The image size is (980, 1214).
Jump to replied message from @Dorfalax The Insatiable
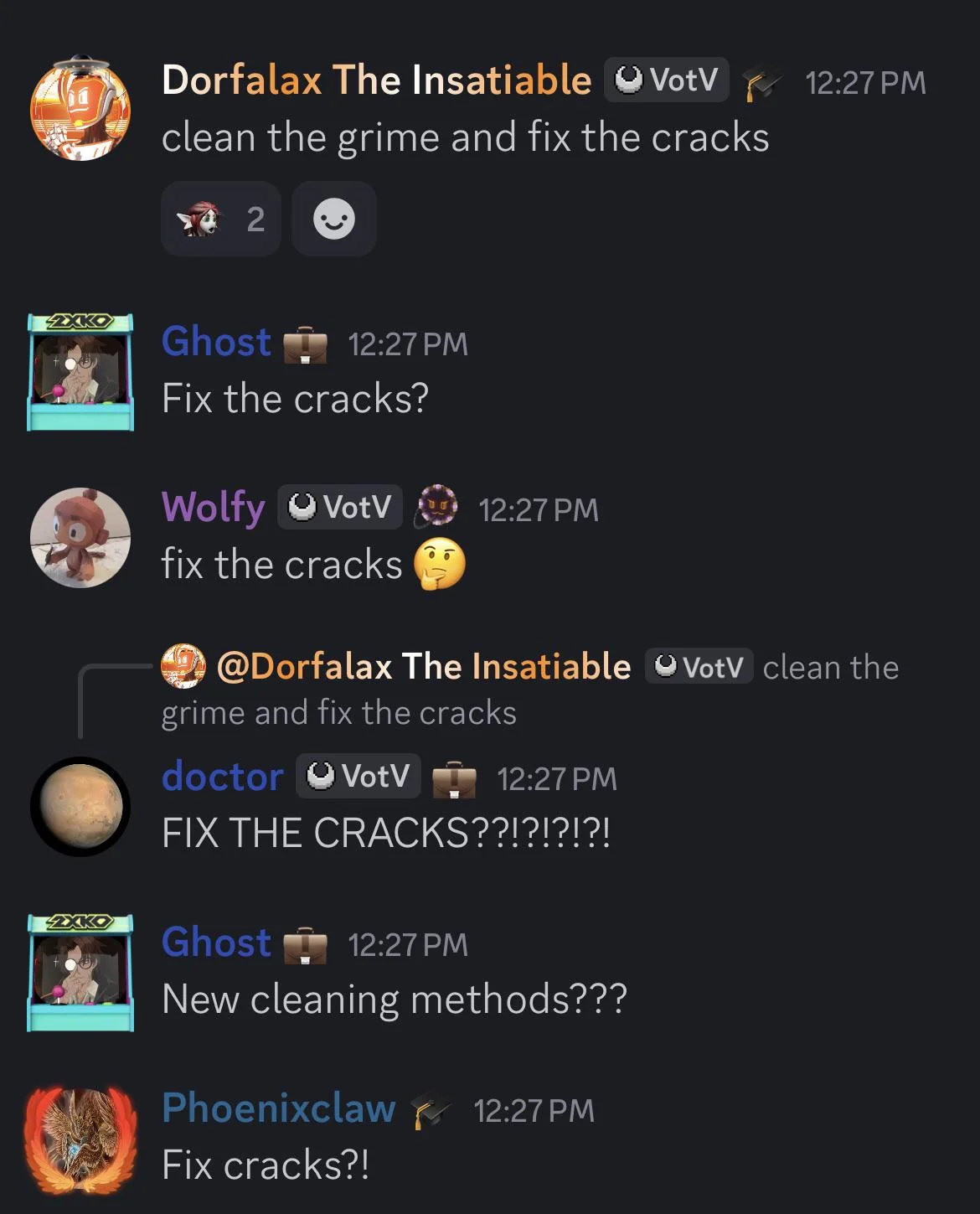coord(529,689)
